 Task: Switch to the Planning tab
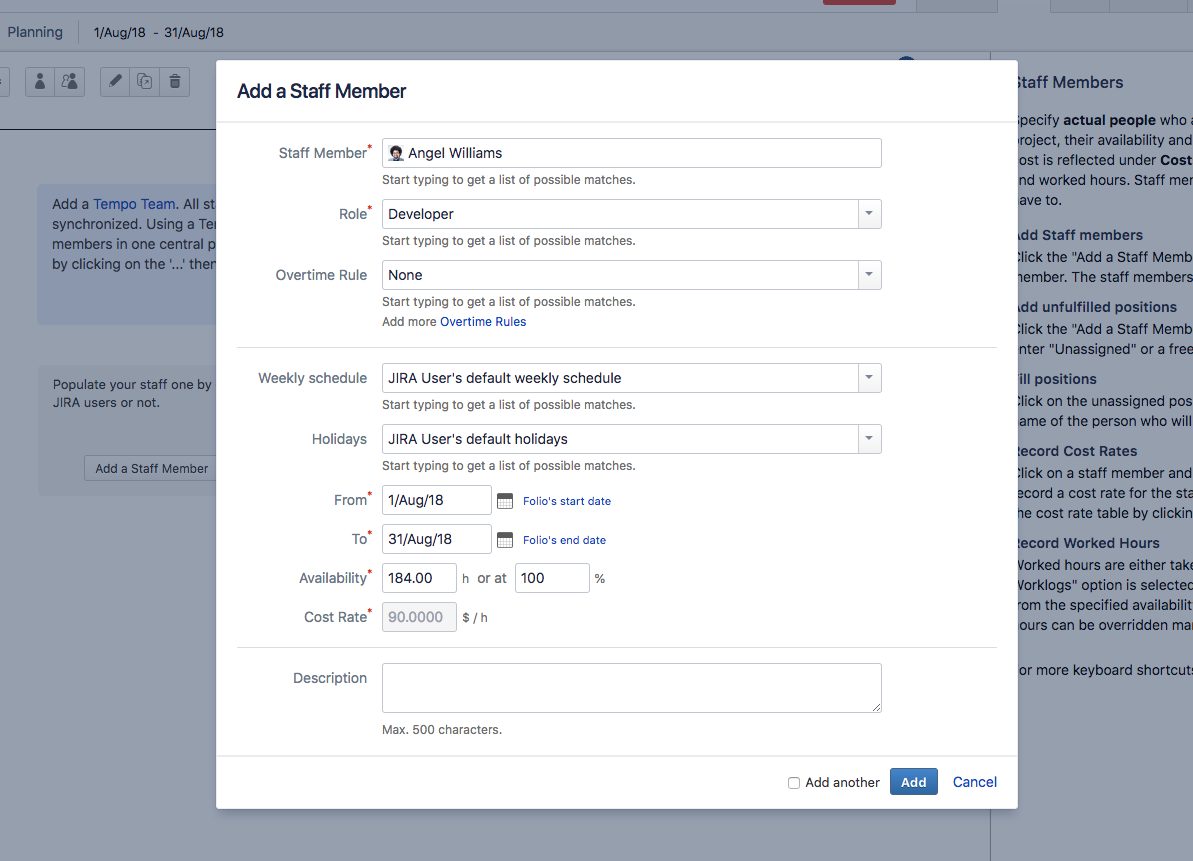tap(35, 32)
